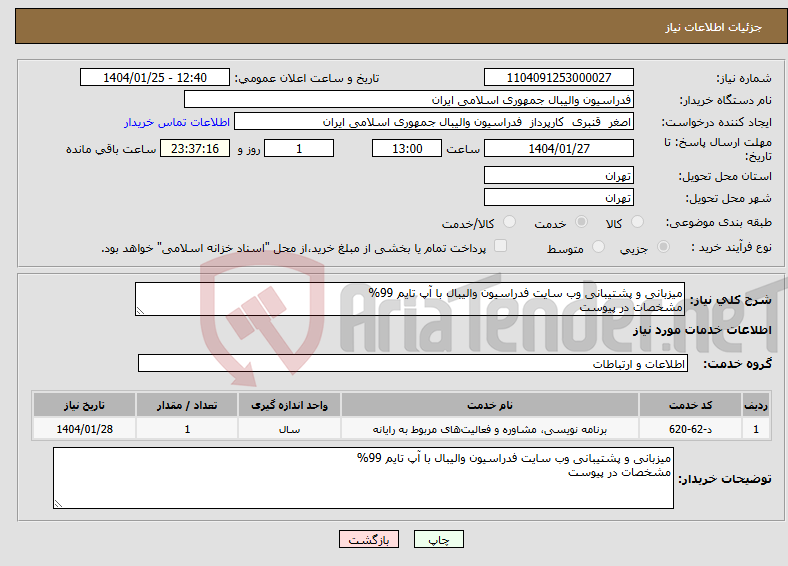Click the جزئیات اطلاعات نیاز header title
Image resolution: width=788 pixels, height=566 pixels.
[x=714, y=27]
